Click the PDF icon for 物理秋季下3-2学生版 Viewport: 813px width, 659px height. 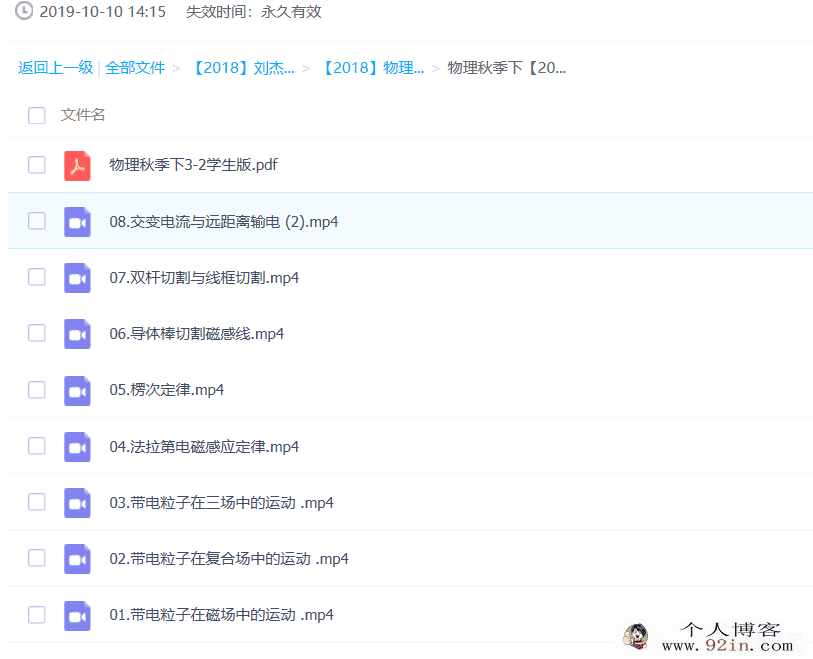(77, 166)
